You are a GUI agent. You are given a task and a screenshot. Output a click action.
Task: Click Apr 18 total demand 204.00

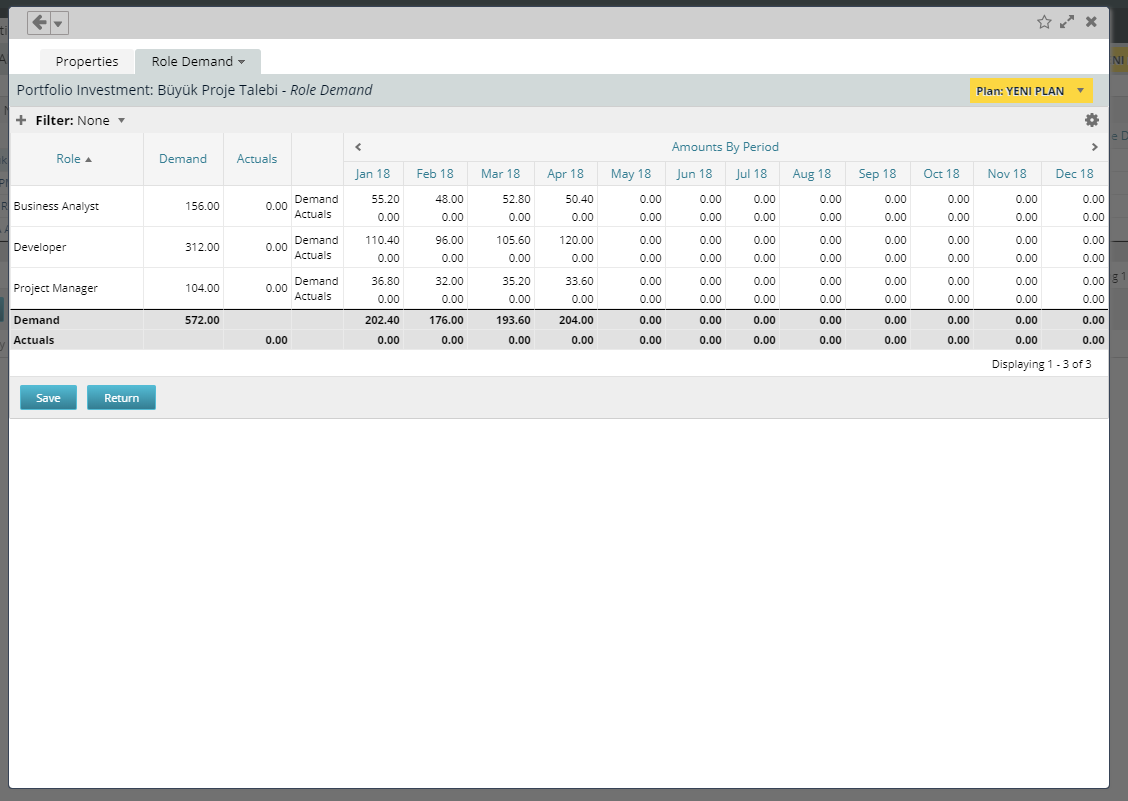click(x=576, y=320)
